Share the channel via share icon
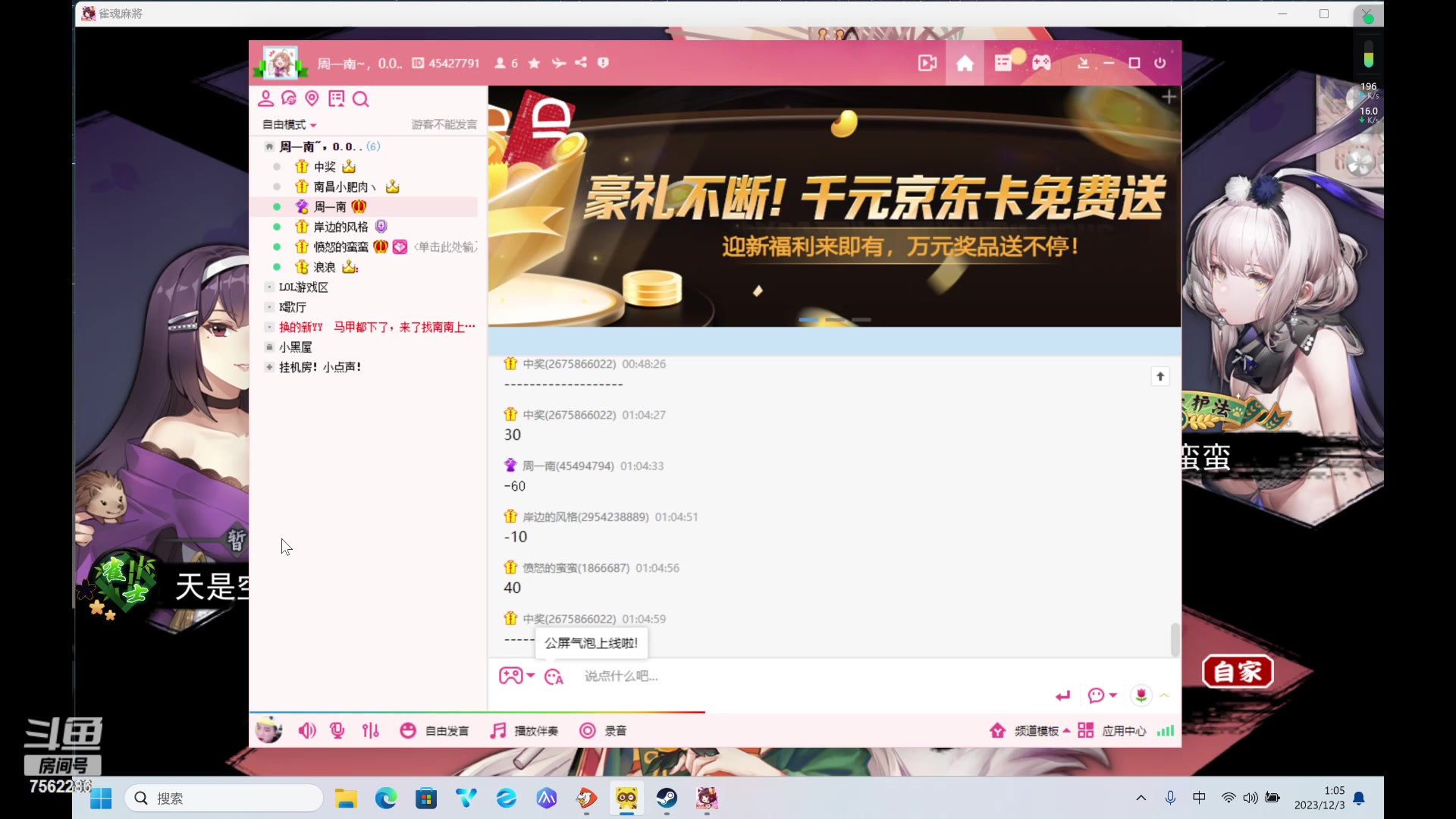 [x=581, y=63]
